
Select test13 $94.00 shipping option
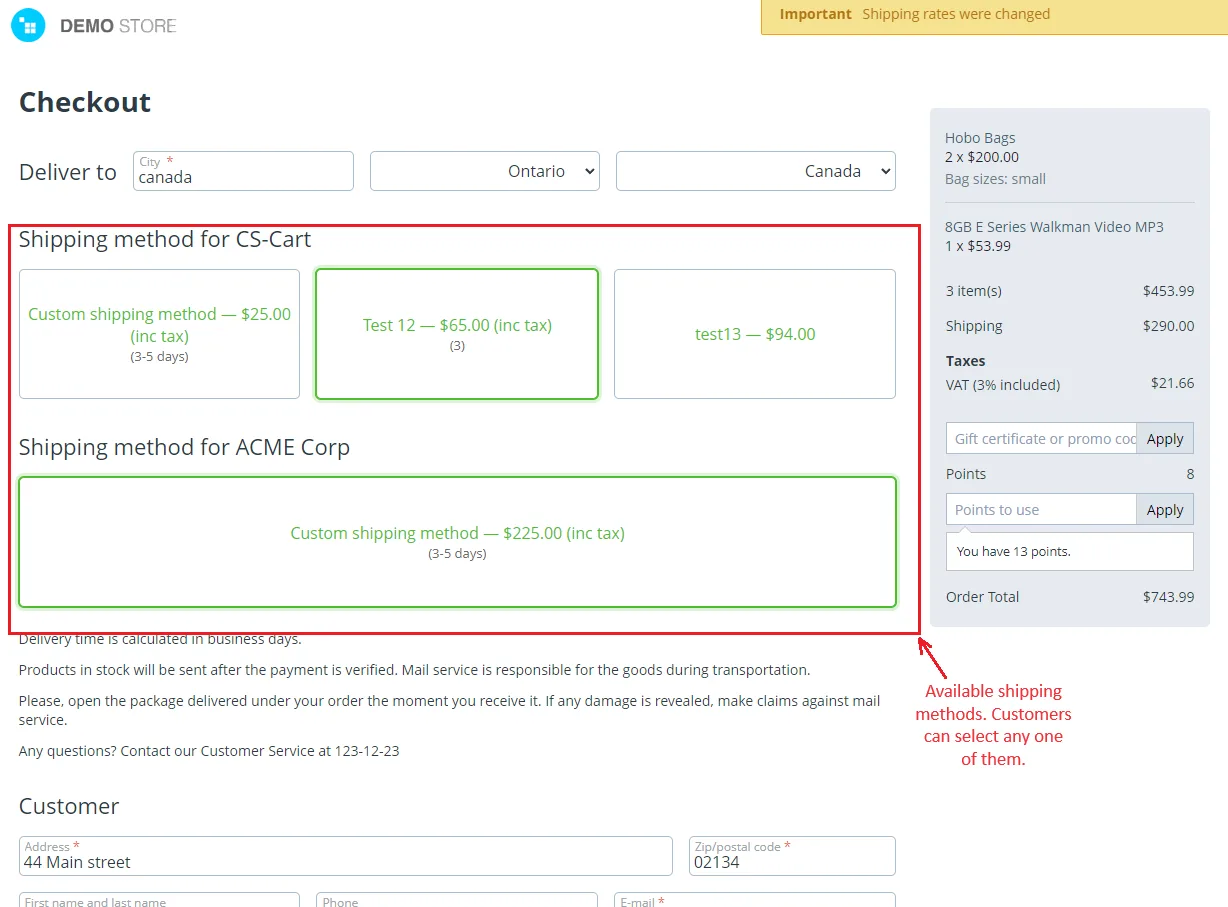click(x=755, y=334)
